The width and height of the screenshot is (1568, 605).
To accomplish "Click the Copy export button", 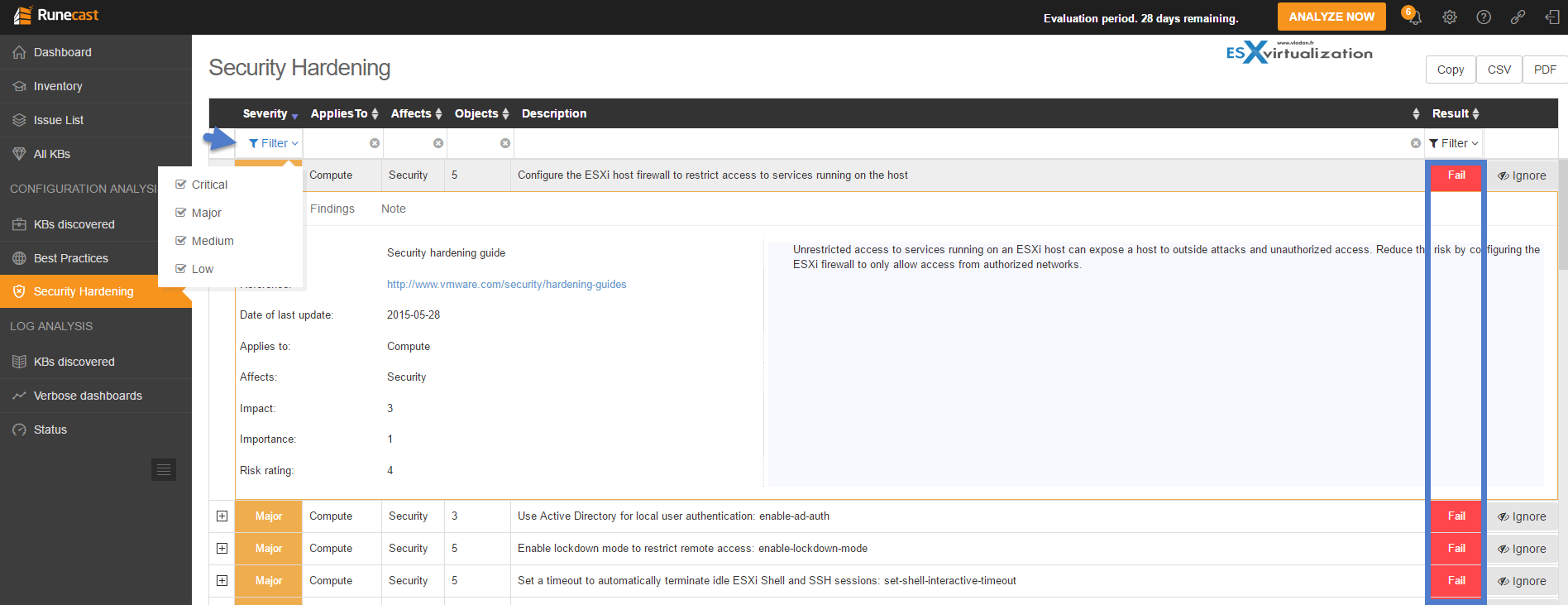I will tap(1451, 70).
